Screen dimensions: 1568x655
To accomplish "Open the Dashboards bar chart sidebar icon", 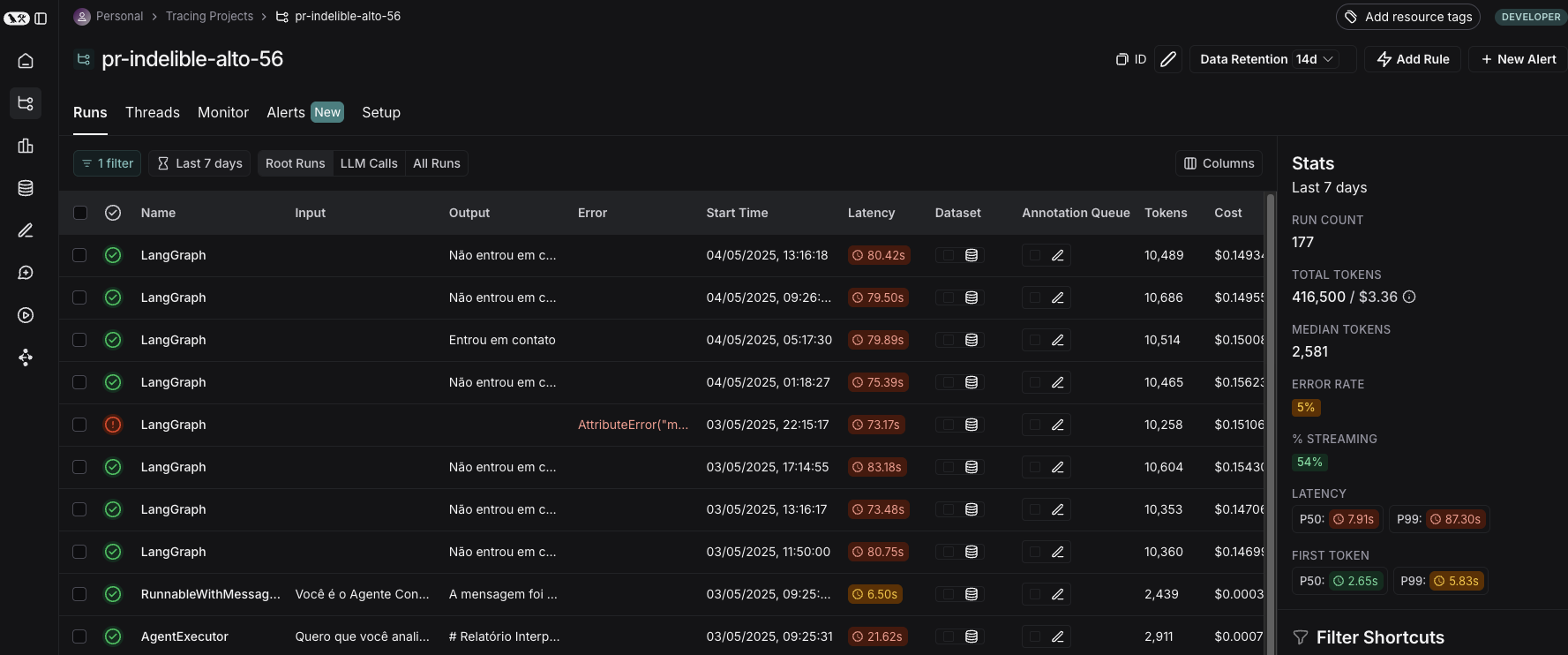I will pyautogui.click(x=26, y=146).
